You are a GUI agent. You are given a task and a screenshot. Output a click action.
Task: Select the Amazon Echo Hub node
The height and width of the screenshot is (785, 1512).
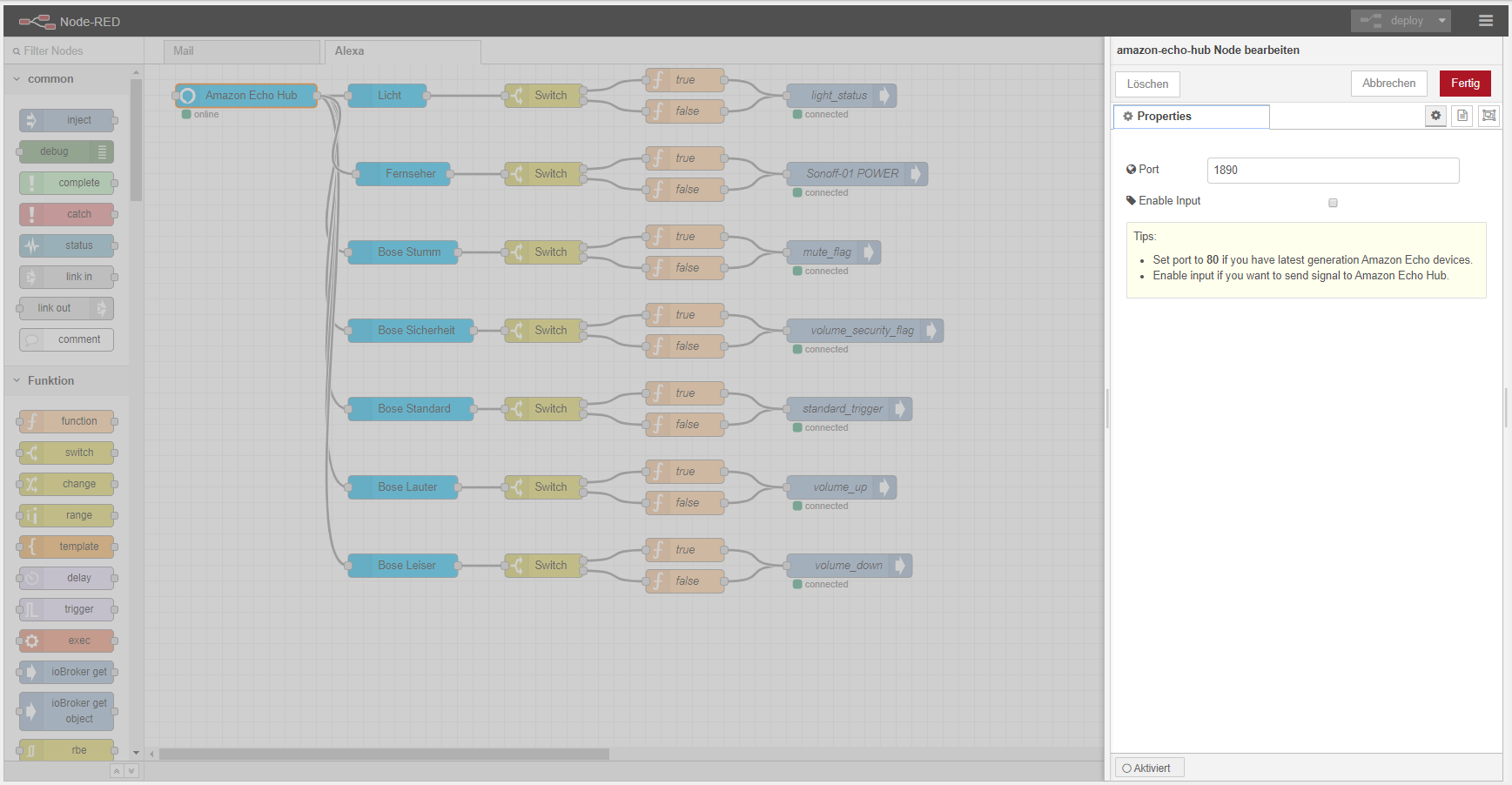tap(246, 96)
